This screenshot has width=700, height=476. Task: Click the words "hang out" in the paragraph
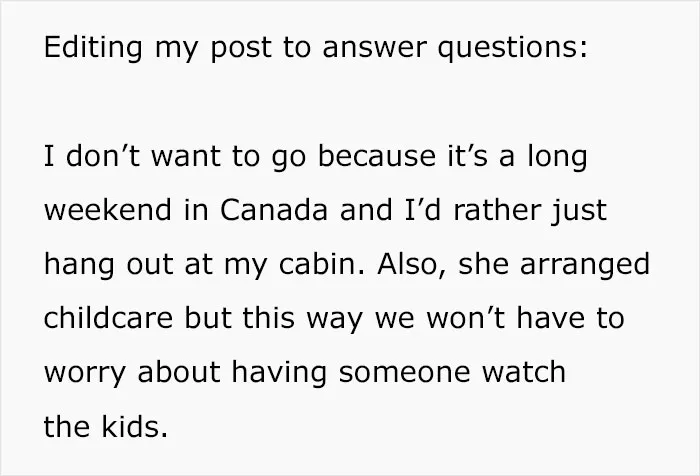pos(108,265)
